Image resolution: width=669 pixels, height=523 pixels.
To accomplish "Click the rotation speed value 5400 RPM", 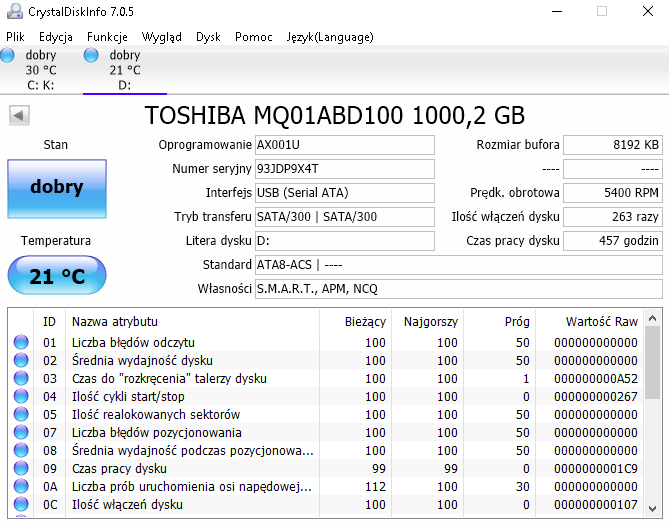I will coord(613,193).
